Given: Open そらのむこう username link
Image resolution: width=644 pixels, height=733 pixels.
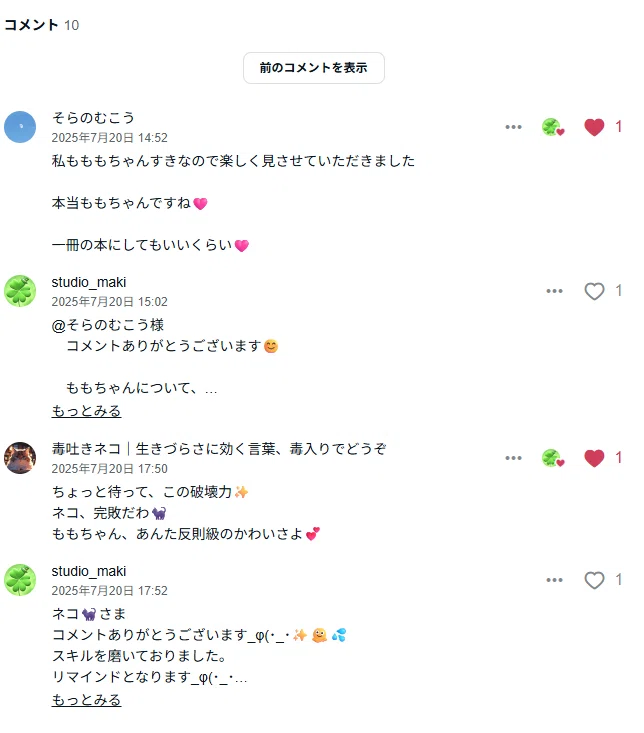Looking at the screenshot, I should (x=93, y=118).
